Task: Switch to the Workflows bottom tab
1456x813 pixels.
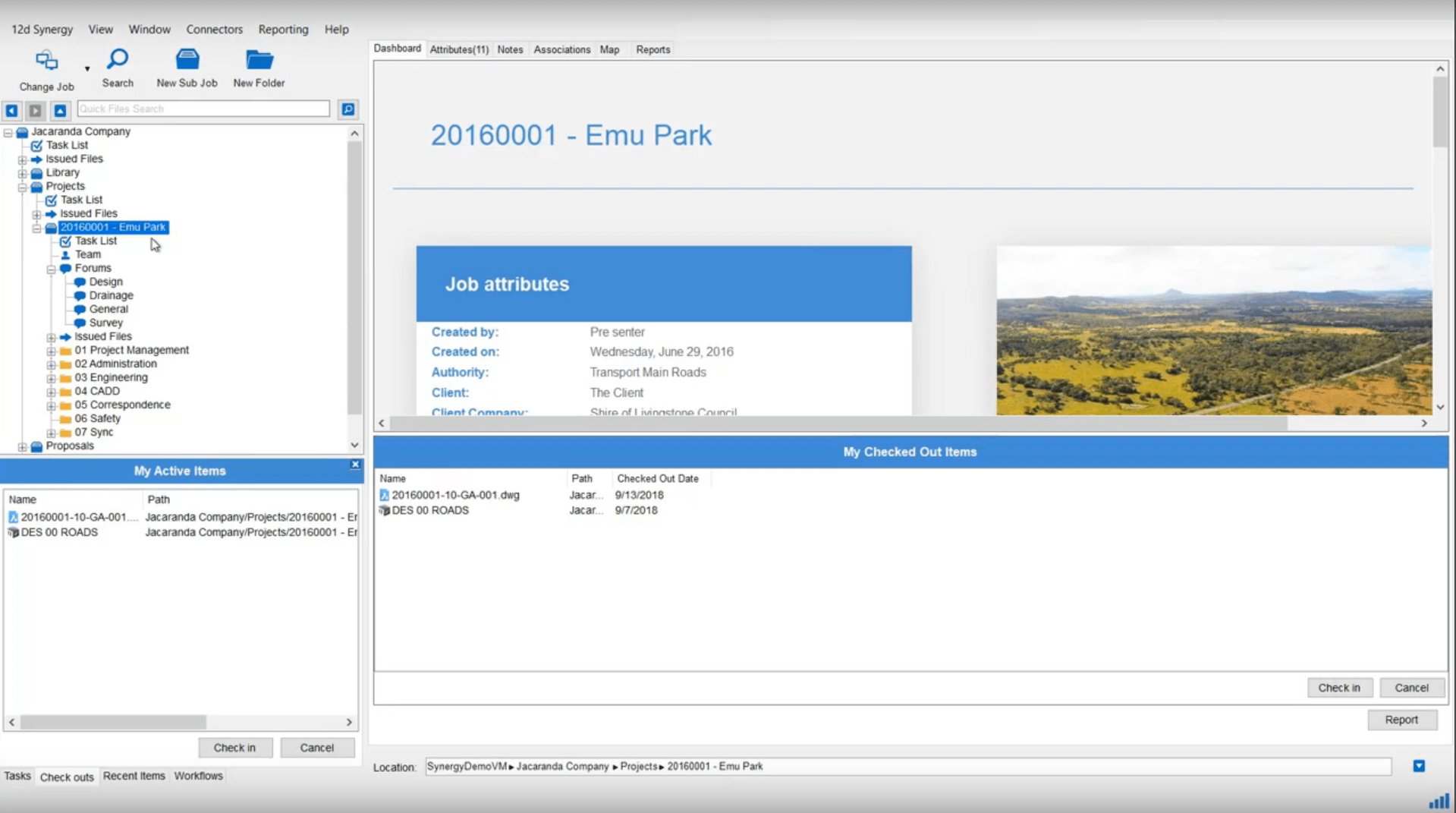Action: coord(198,776)
